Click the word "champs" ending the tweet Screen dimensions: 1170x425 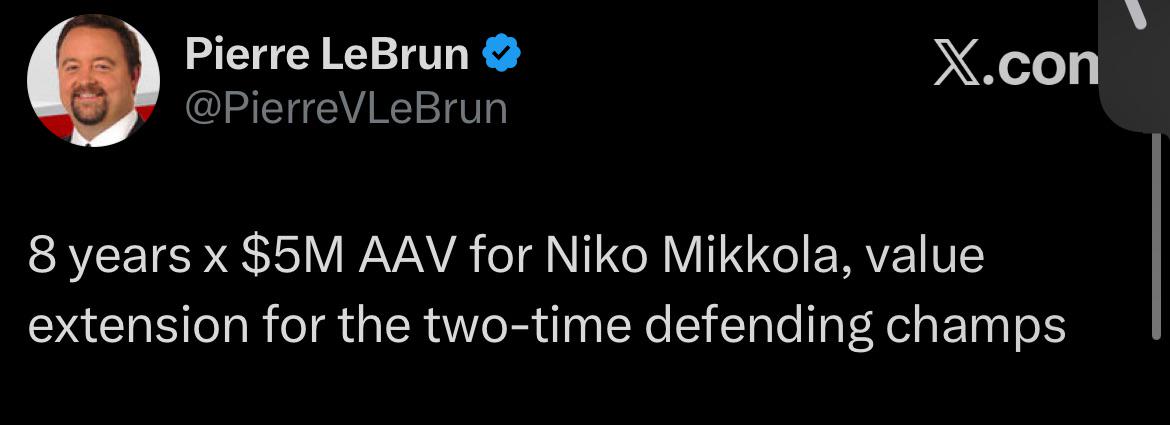tap(966, 326)
